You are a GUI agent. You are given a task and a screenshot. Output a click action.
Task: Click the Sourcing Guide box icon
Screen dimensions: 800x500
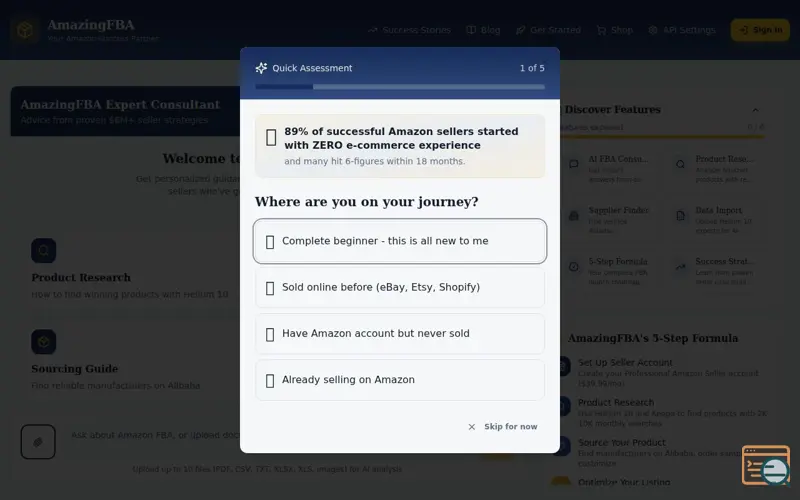(43, 342)
